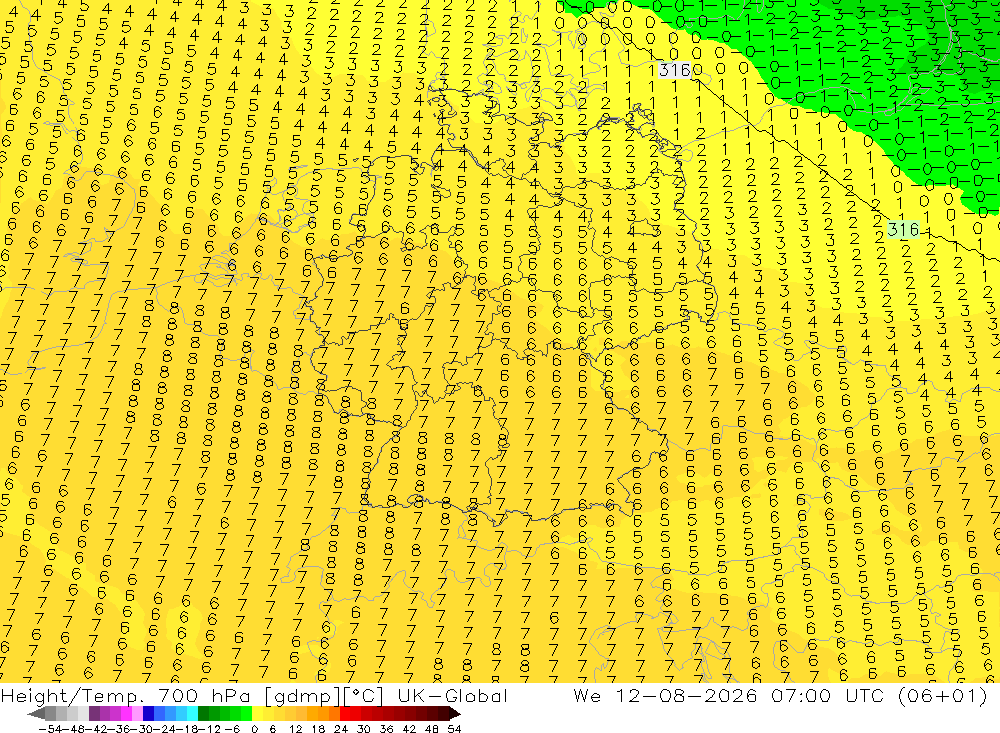Click the '42' legend scale value
The image size is (1000, 733).
(x=409, y=729)
